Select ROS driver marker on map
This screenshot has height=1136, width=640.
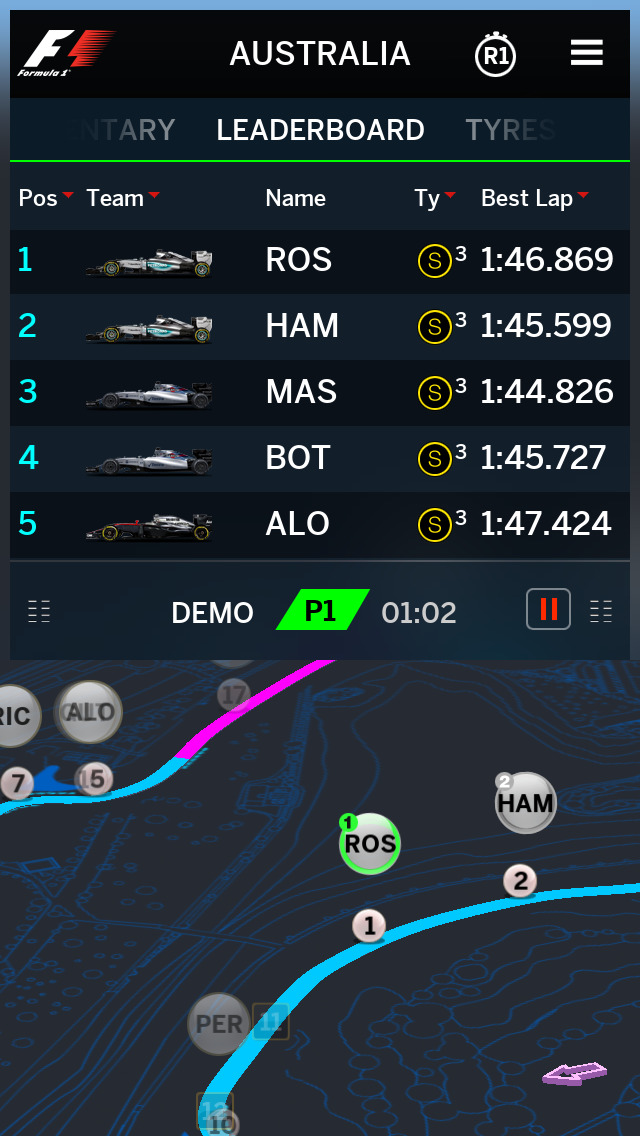(x=370, y=843)
